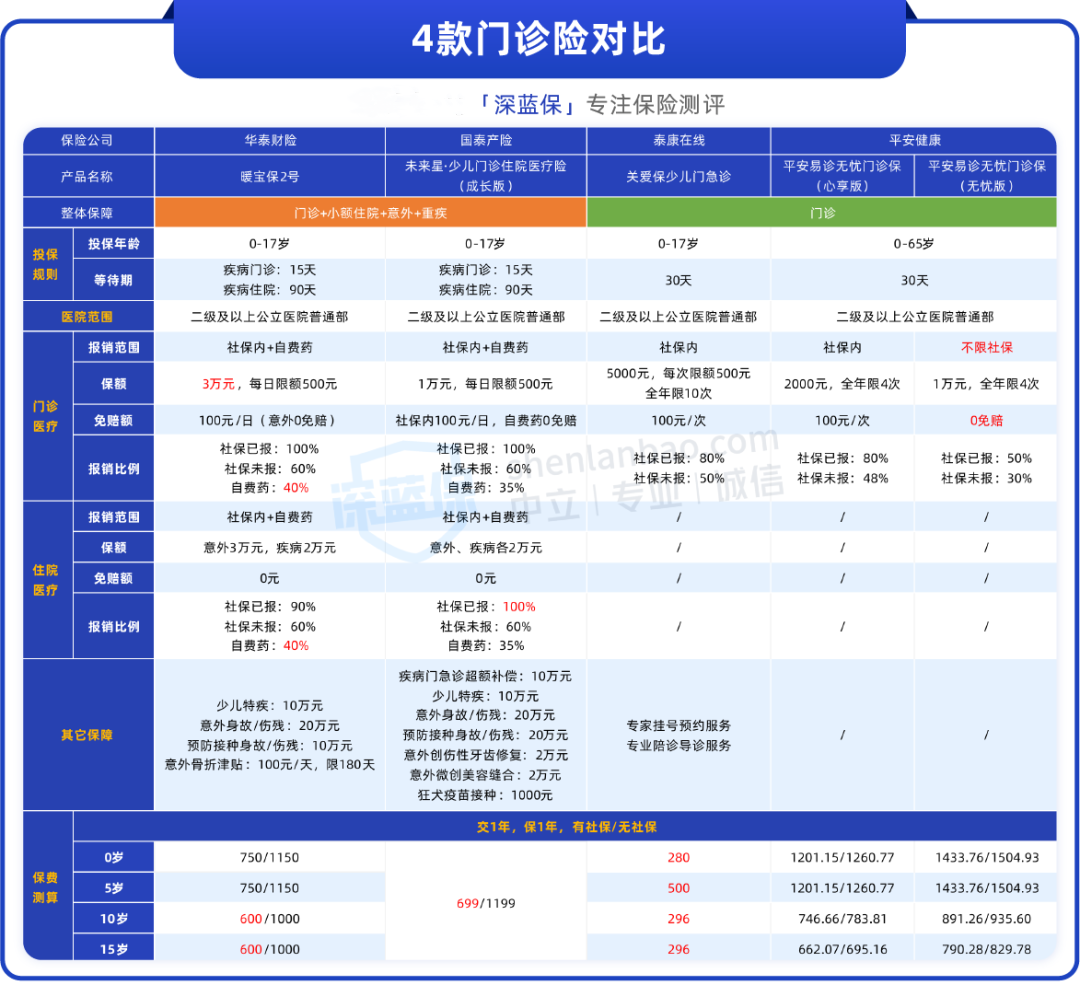Screen dimensions: 1080x985
Task: Click the product name "暖宝保2号"
Action: coord(270,176)
